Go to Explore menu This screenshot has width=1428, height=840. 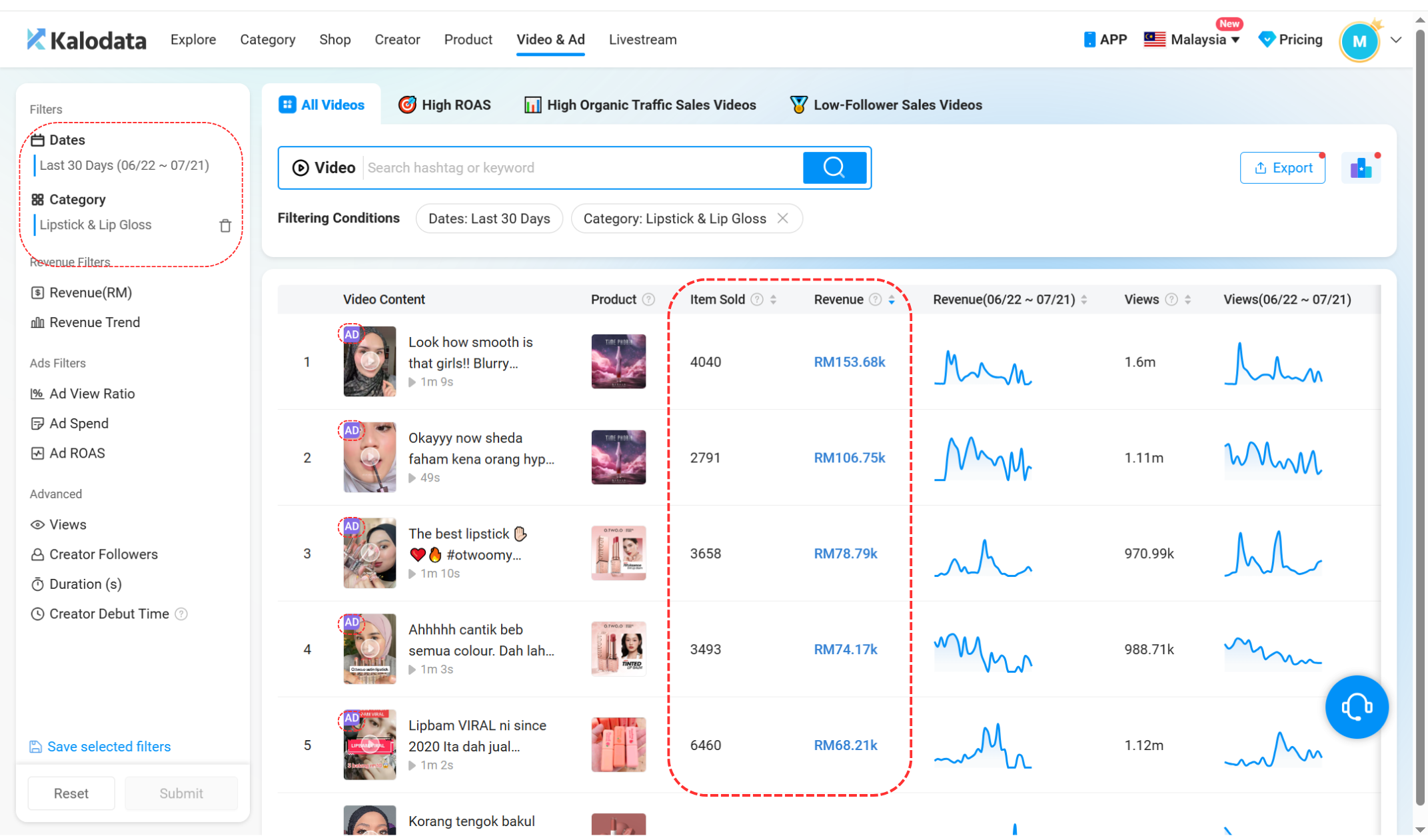[193, 39]
